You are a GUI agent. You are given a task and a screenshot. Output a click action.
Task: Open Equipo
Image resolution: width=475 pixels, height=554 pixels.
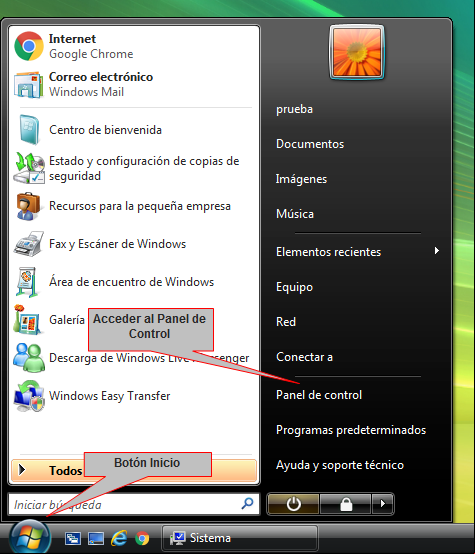coord(294,287)
